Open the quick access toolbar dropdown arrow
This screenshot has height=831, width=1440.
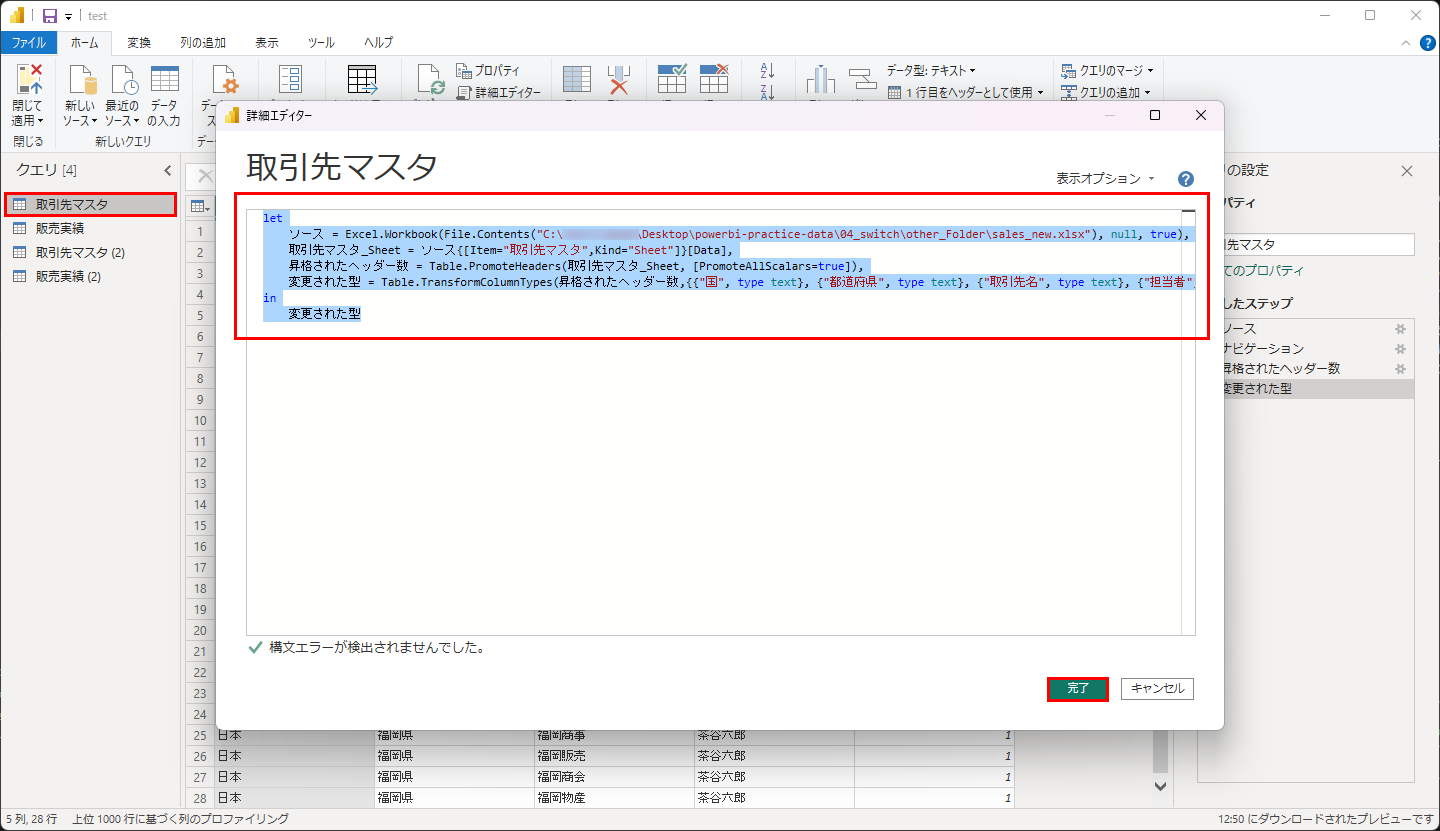[x=68, y=17]
